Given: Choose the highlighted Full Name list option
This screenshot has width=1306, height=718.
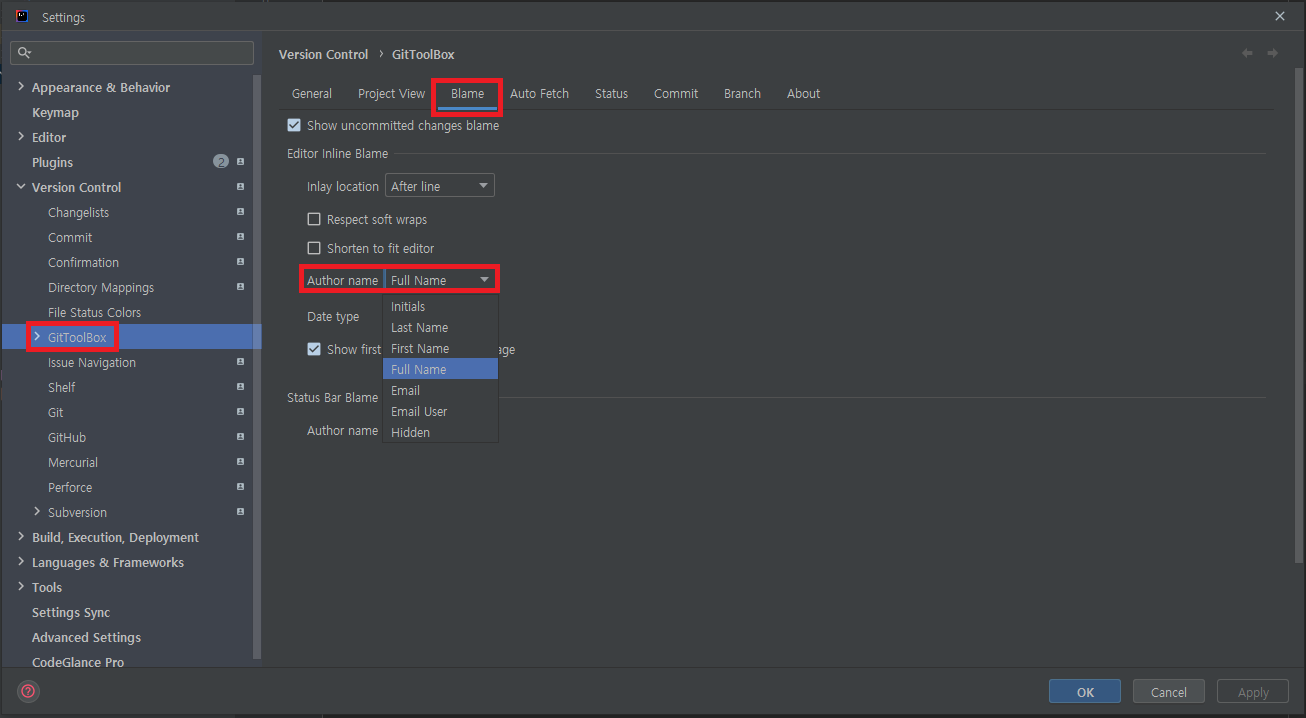Looking at the screenshot, I should pos(440,370).
